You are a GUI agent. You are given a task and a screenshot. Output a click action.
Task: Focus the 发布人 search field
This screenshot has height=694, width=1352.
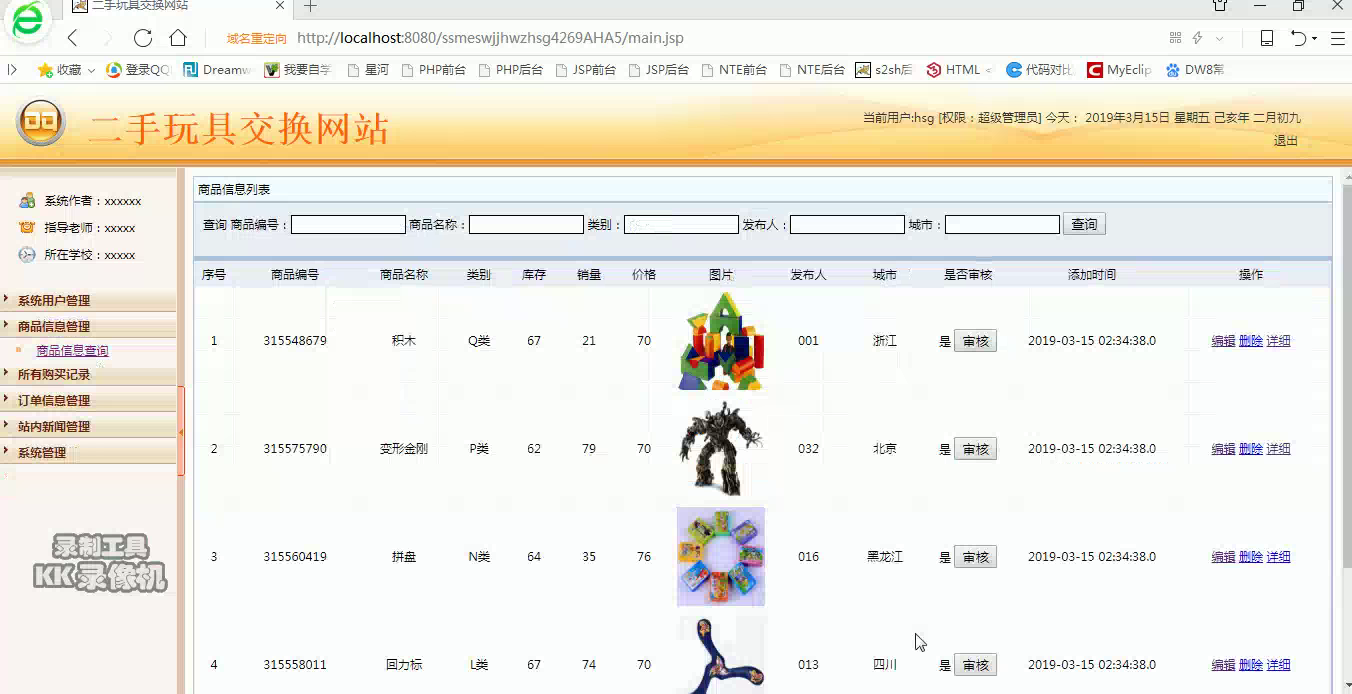coord(847,225)
